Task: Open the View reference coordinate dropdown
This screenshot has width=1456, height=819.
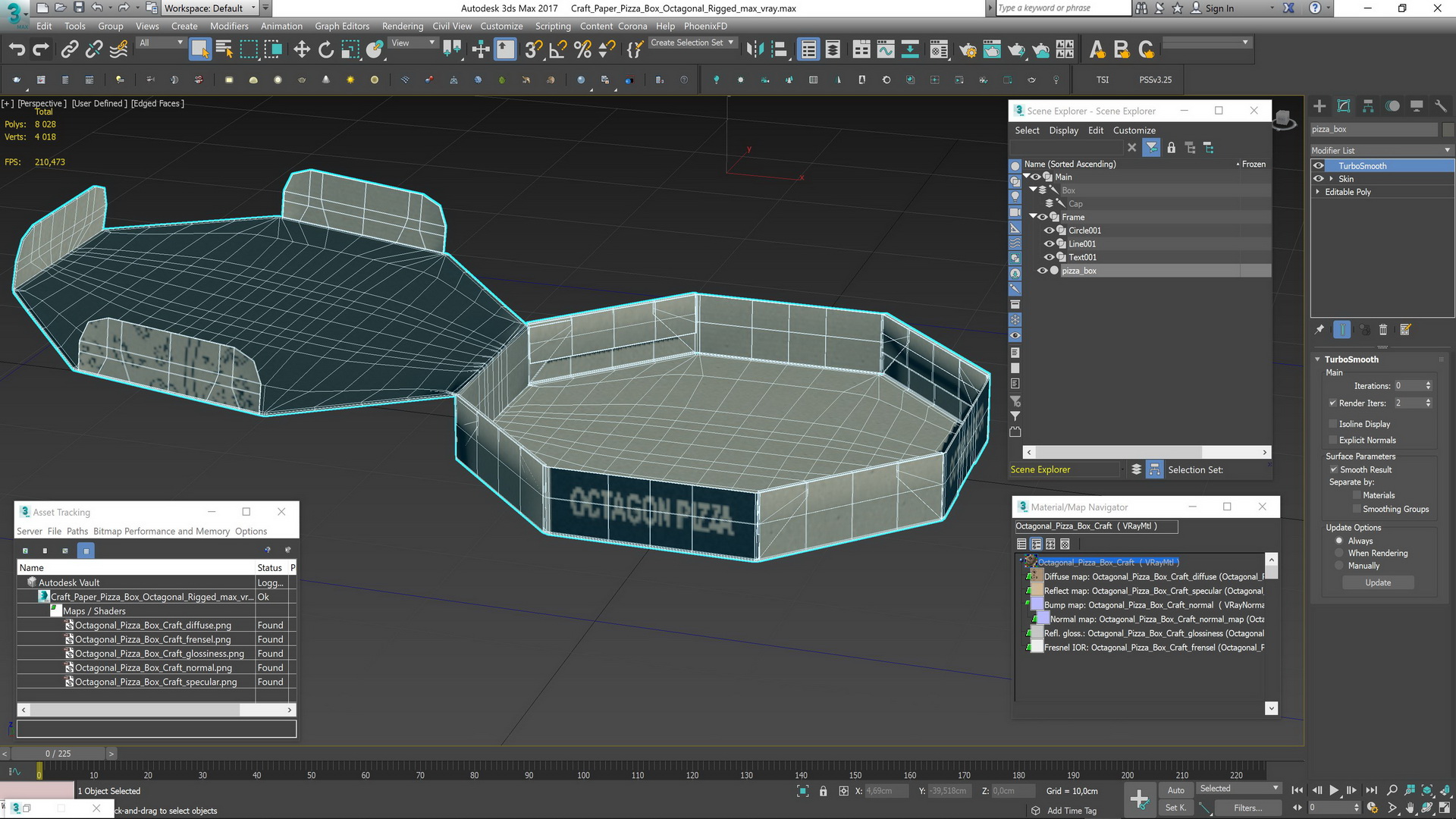Action: [413, 43]
